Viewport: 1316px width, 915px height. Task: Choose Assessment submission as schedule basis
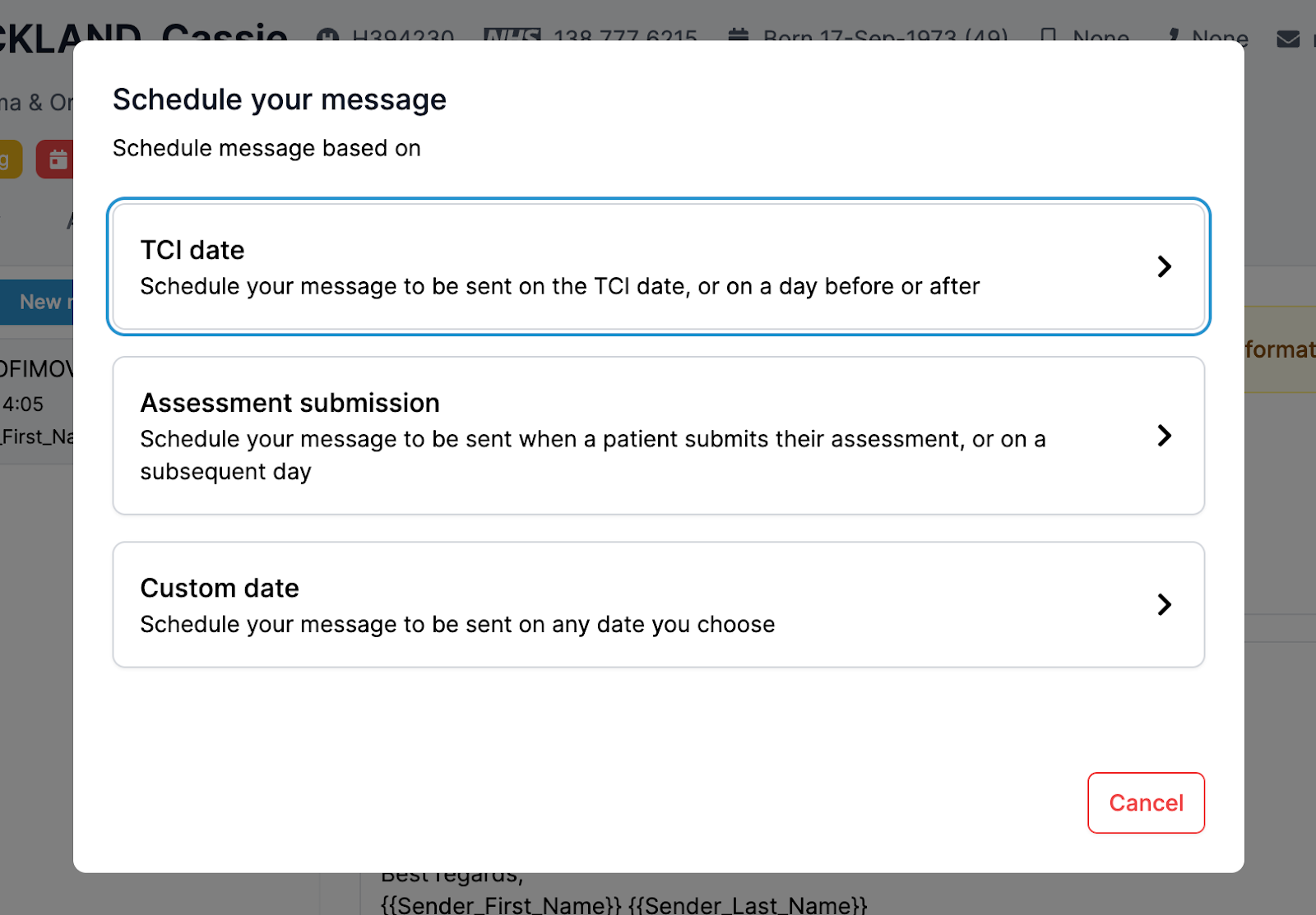coord(559,436)
